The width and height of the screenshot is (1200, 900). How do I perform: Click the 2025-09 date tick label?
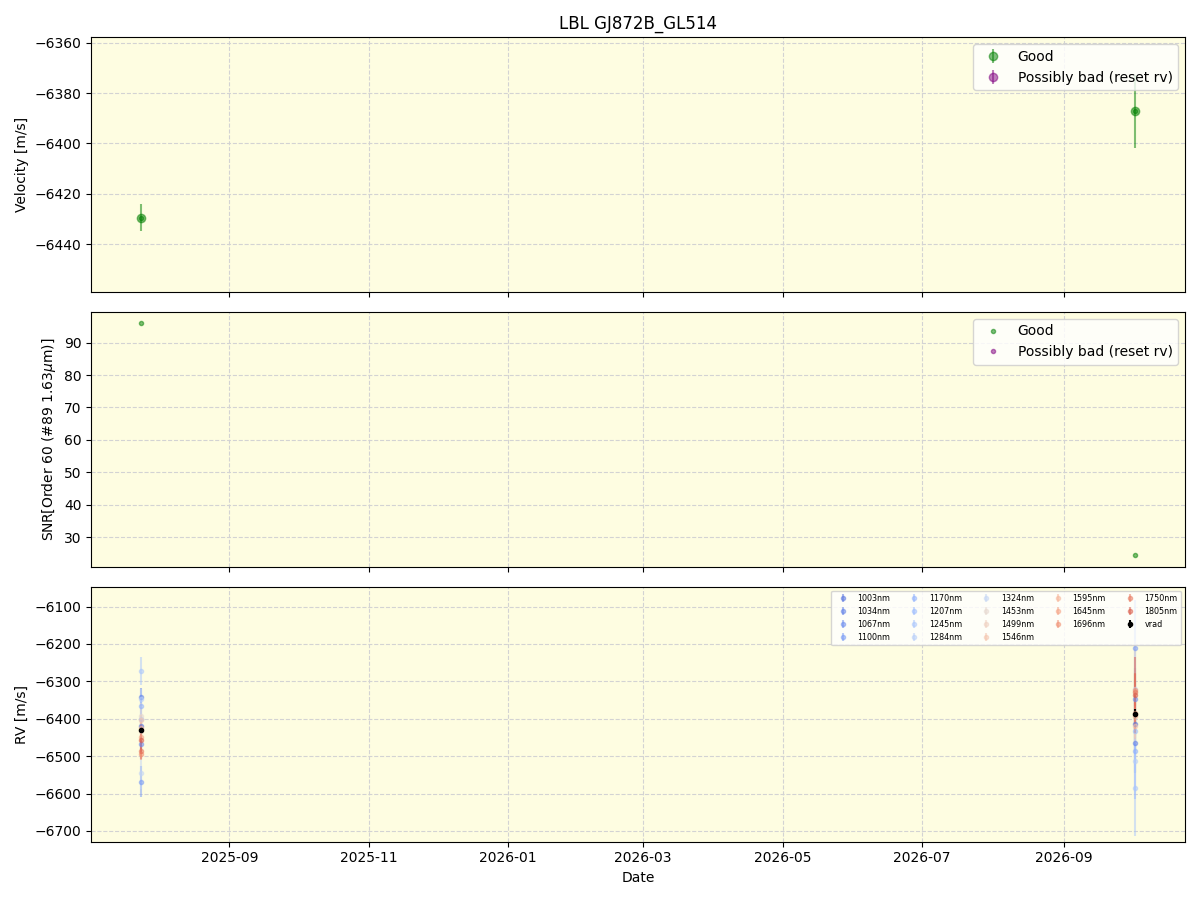[229, 857]
